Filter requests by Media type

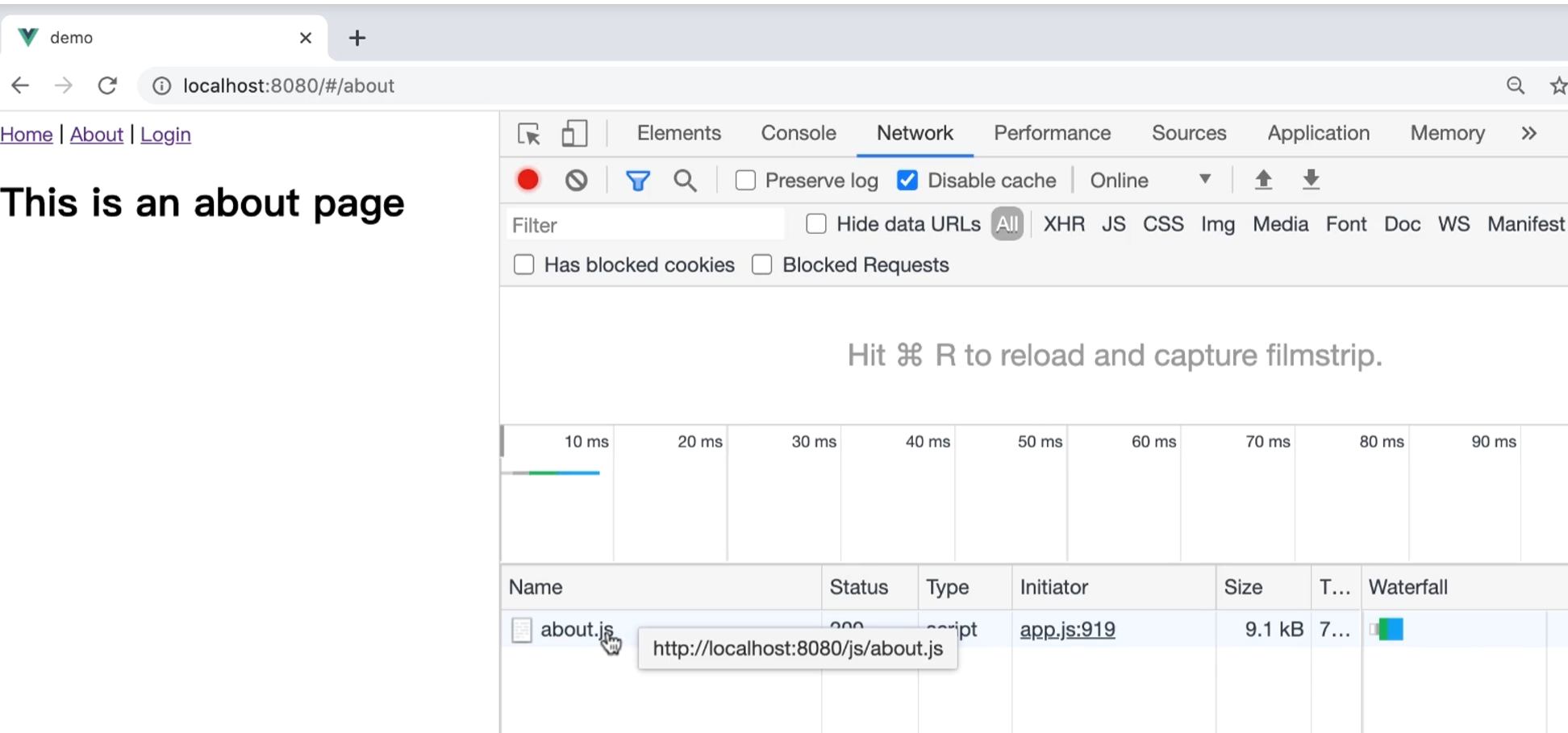click(x=1281, y=224)
